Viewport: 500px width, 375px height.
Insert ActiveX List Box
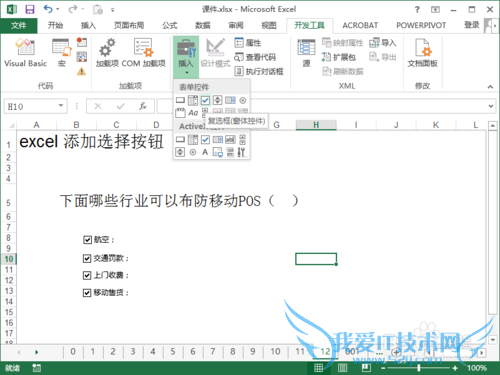(x=218, y=139)
